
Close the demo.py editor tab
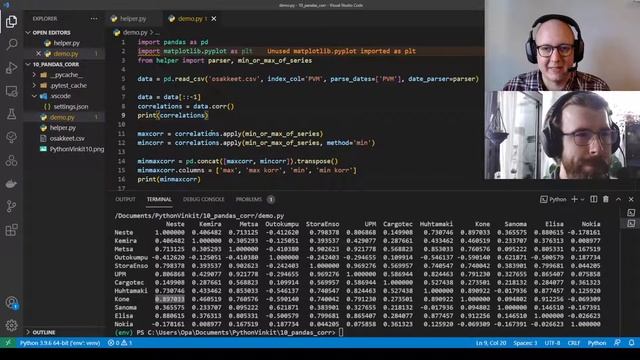(214, 19)
